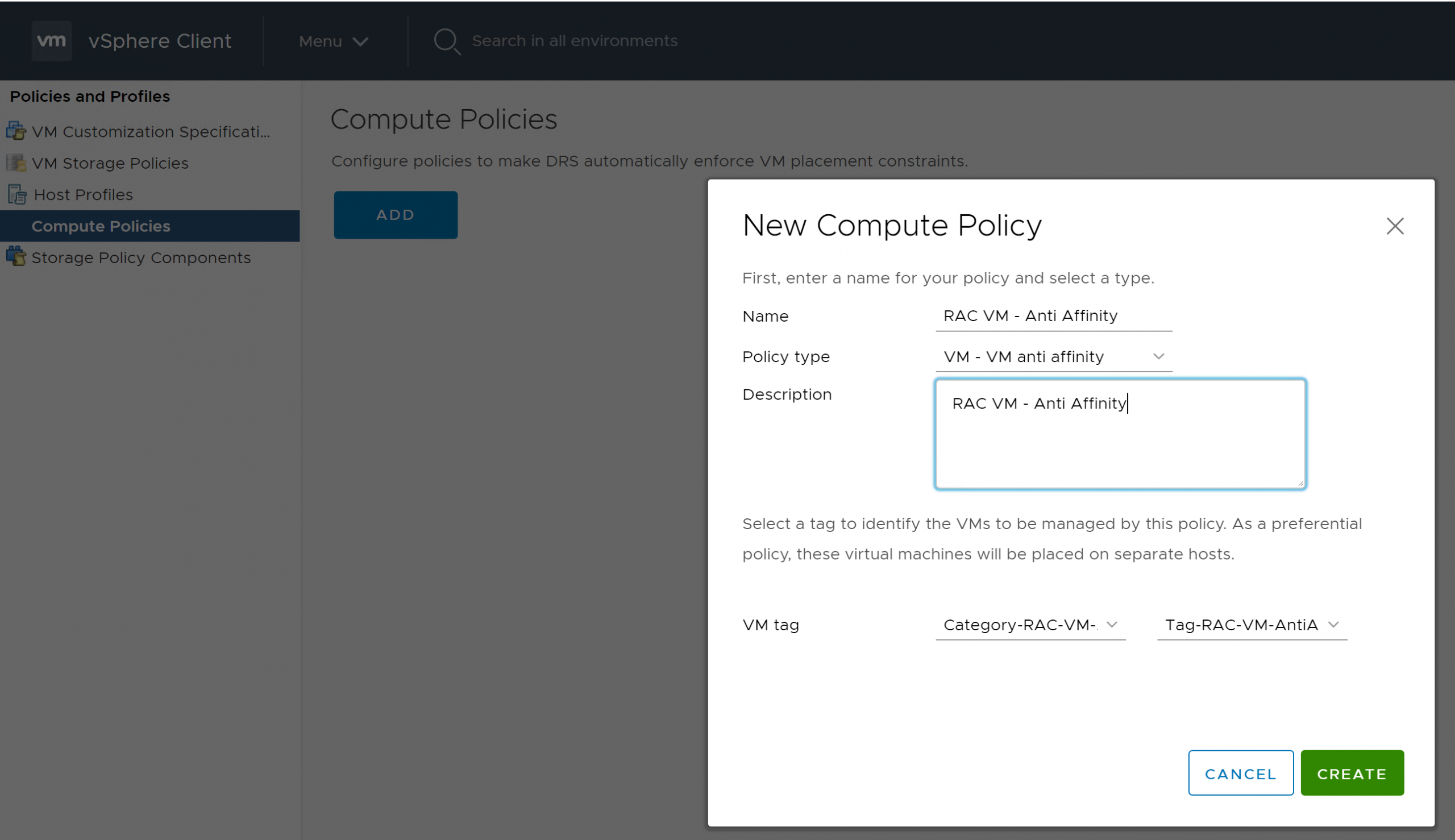Expand the Policy type dropdown

pyautogui.click(x=1053, y=356)
